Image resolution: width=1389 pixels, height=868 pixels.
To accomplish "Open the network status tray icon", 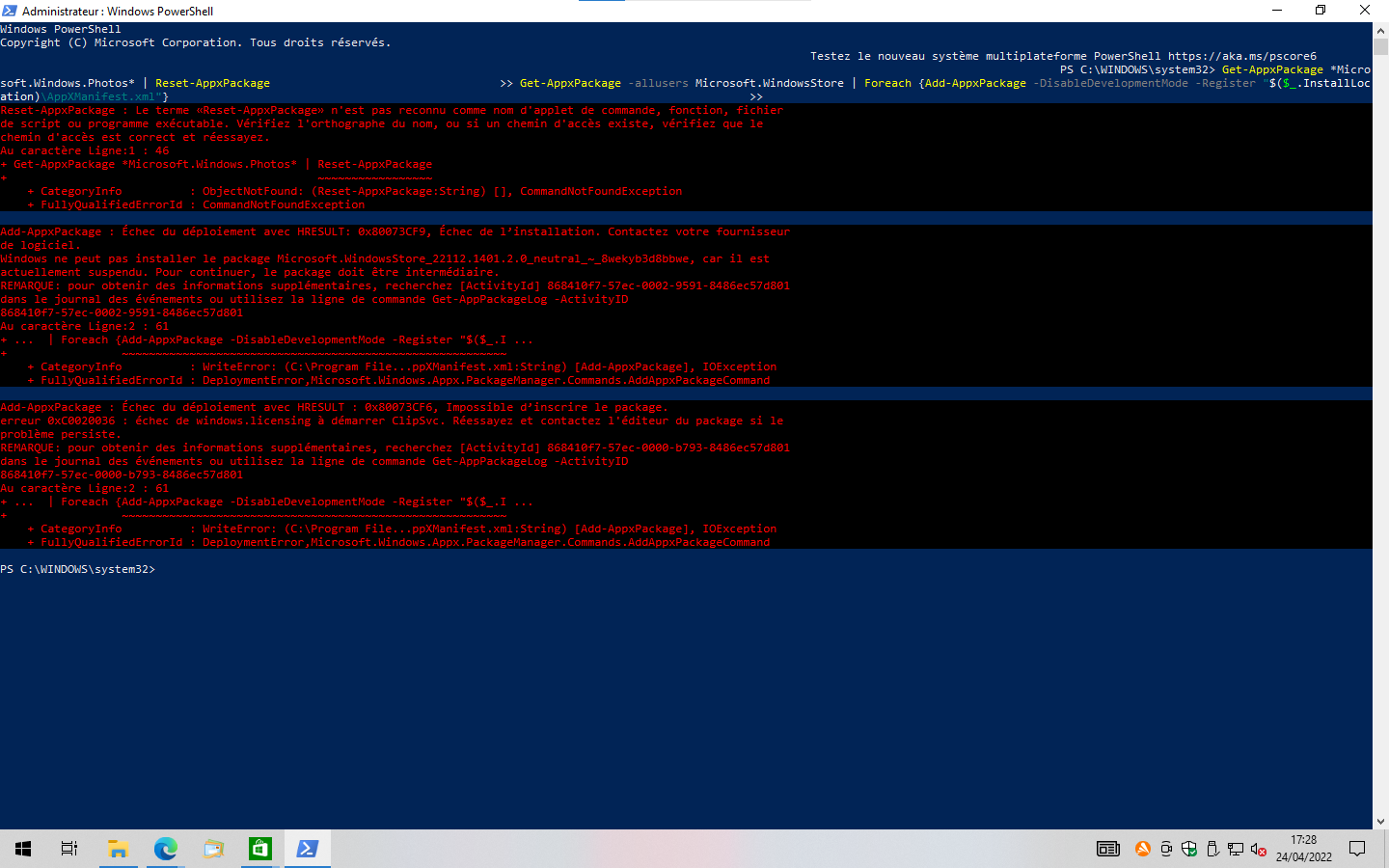I will (1236, 849).
